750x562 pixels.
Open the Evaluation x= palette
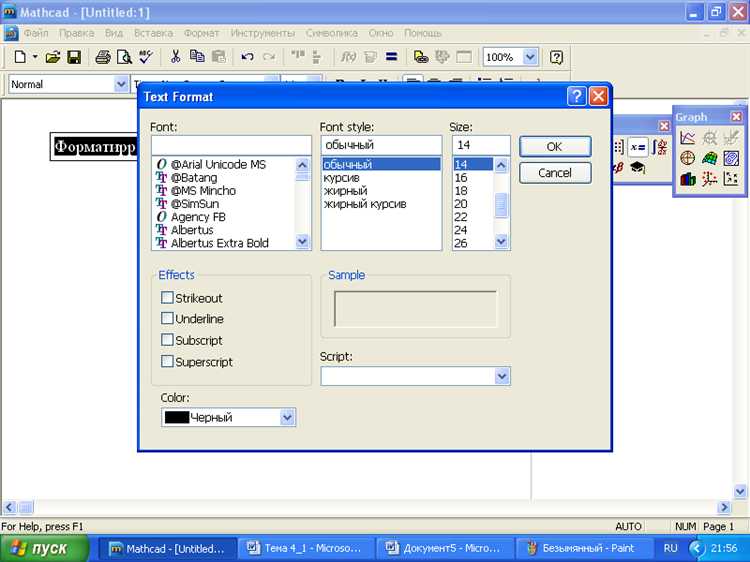tap(638, 147)
